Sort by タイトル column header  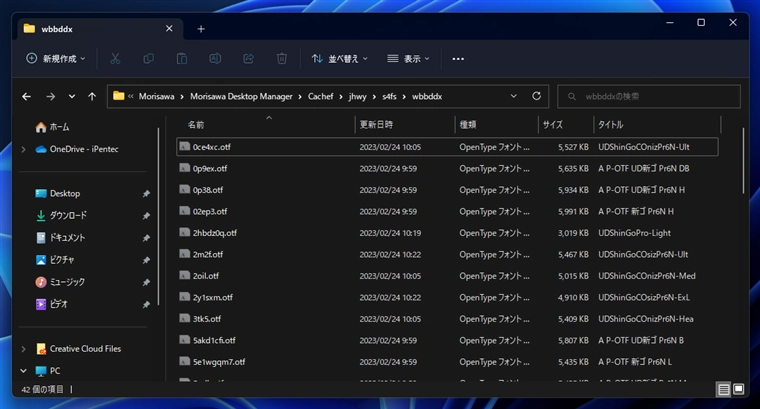657,125
